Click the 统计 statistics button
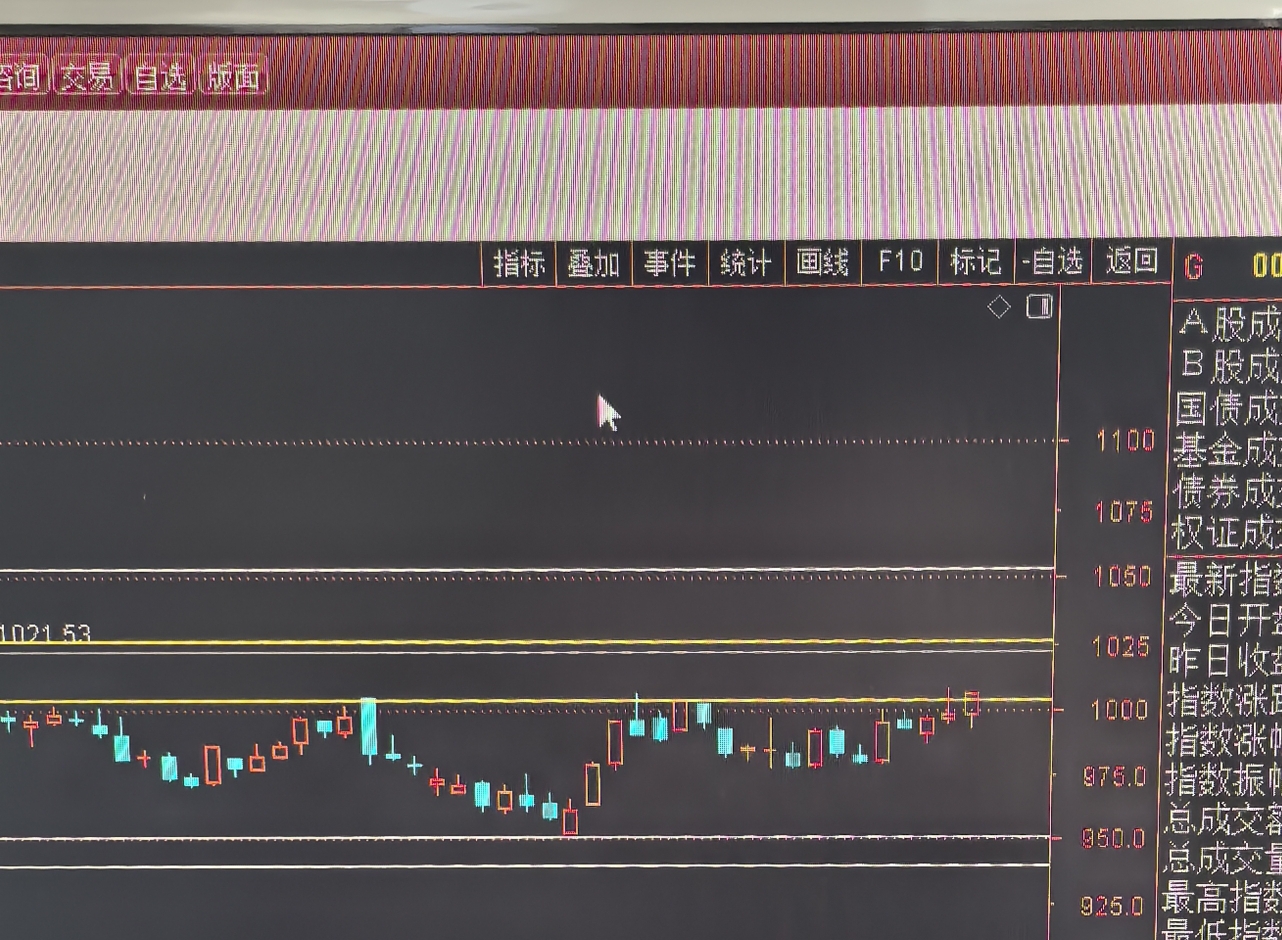 pos(746,263)
